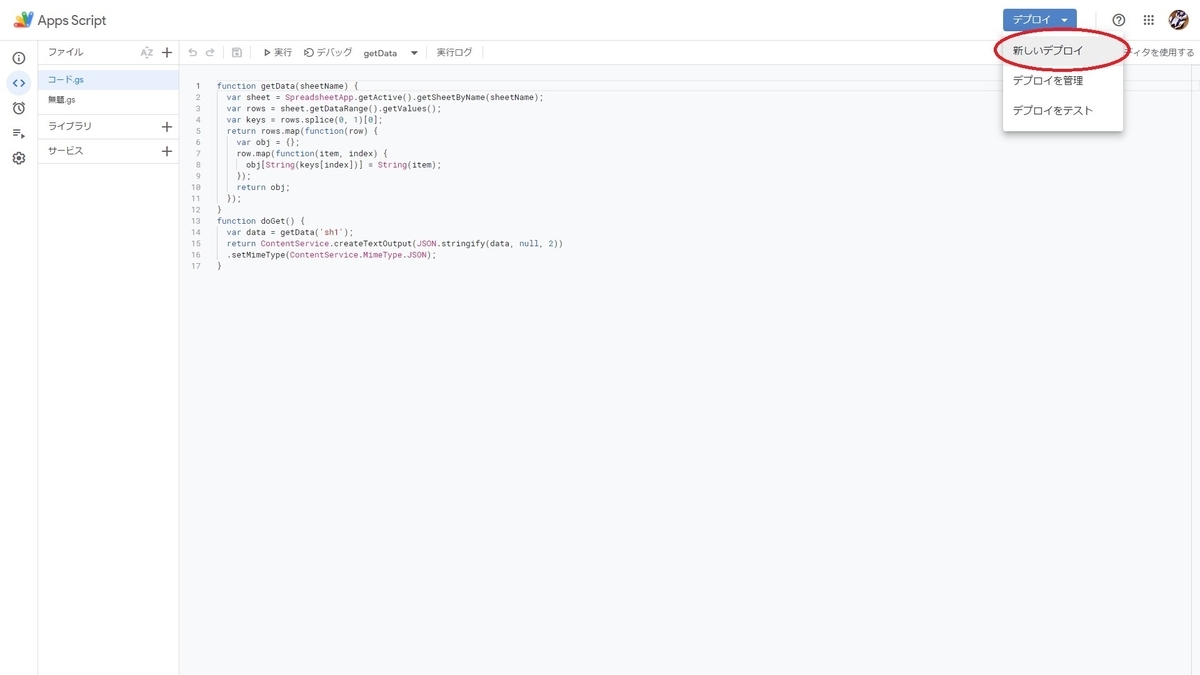Click the "var data = getData('sh1');" line
Screen dimensions: 1200x675
[x=290, y=232]
